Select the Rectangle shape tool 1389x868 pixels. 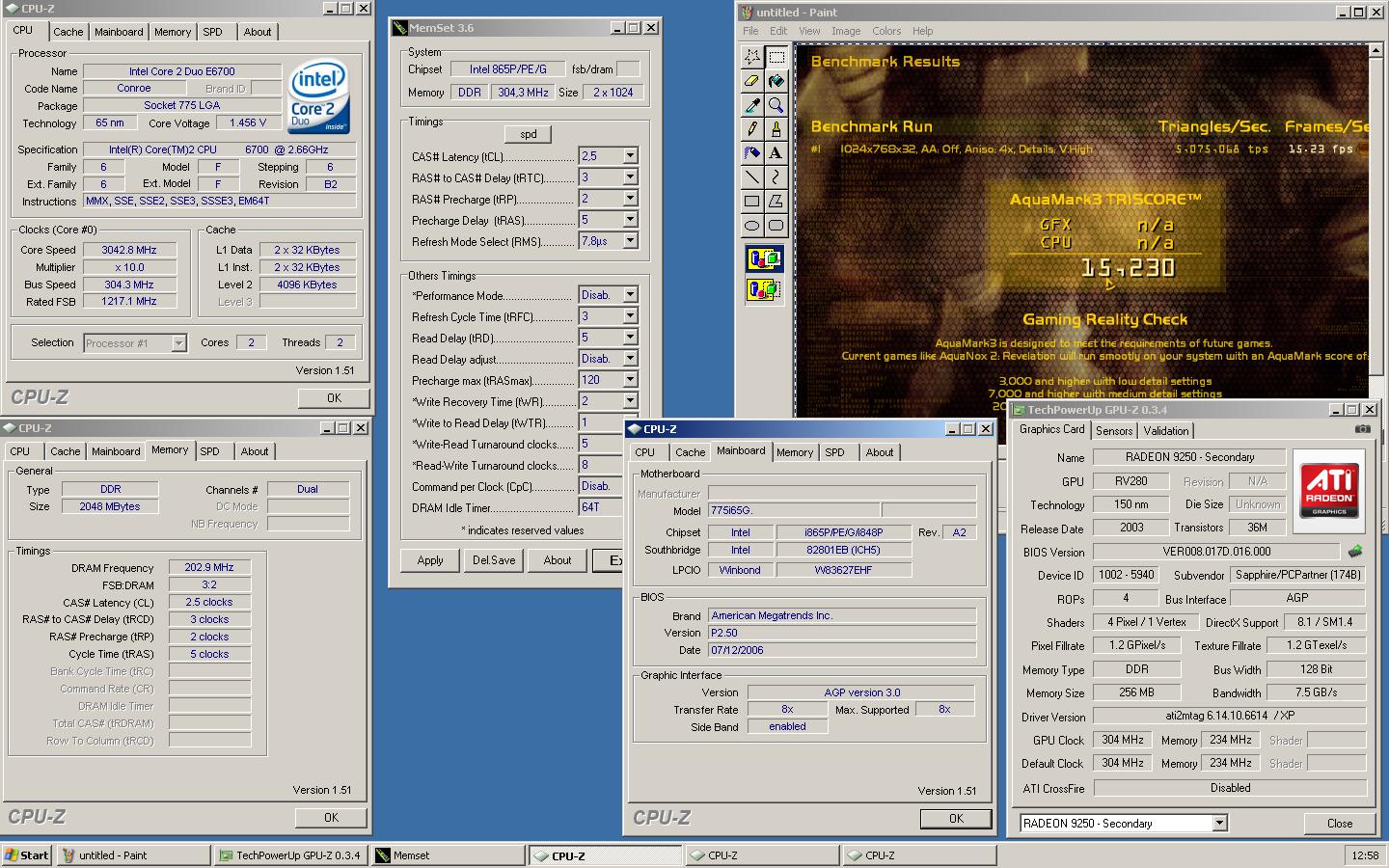(x=751, y=202)
